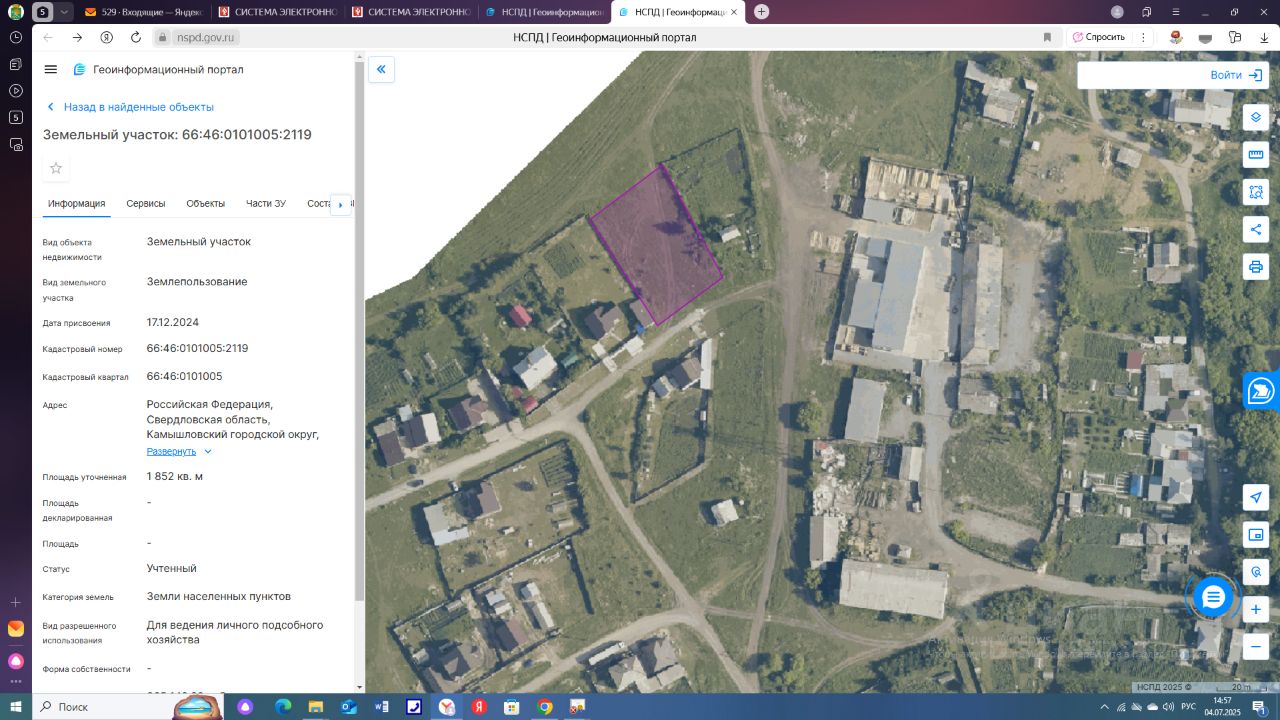Click the Земли населенных пунктов value
Viewport: 1280px width, 720px height.
(219, 596)
